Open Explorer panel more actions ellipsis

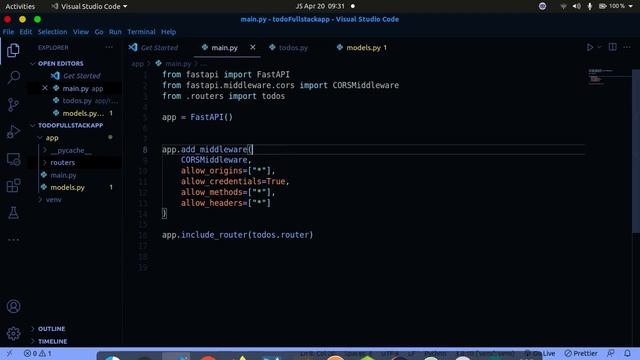(109, 47)
